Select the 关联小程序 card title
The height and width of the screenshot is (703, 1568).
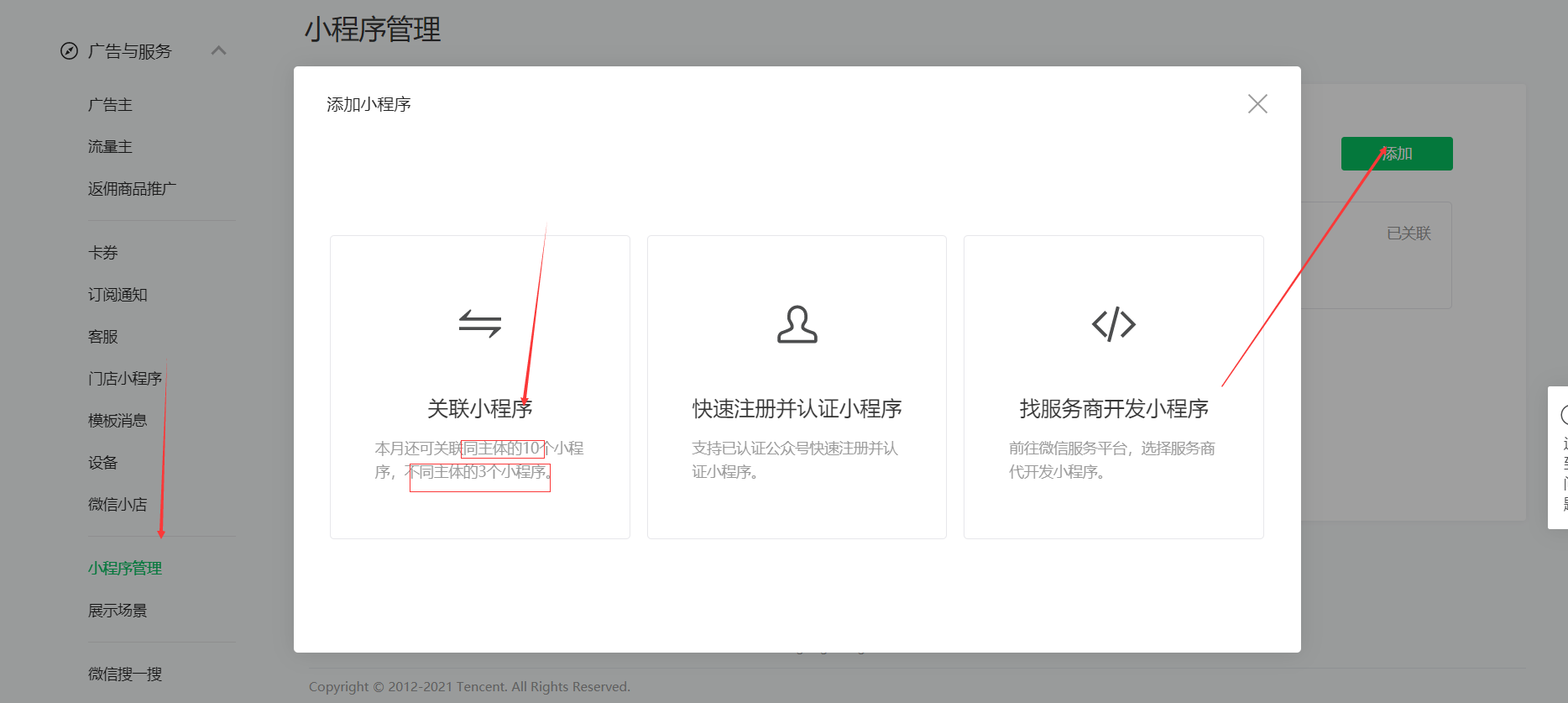pyautogui.click(x=480, y=409)
